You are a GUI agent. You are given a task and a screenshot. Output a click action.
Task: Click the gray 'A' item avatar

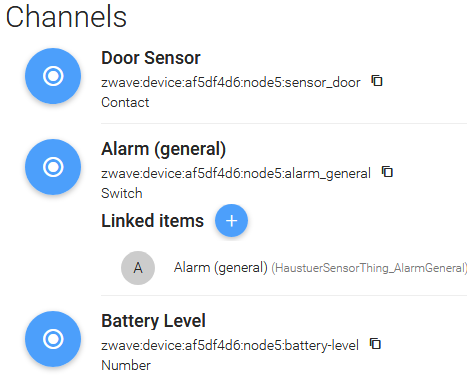click(x=138, y=268)
